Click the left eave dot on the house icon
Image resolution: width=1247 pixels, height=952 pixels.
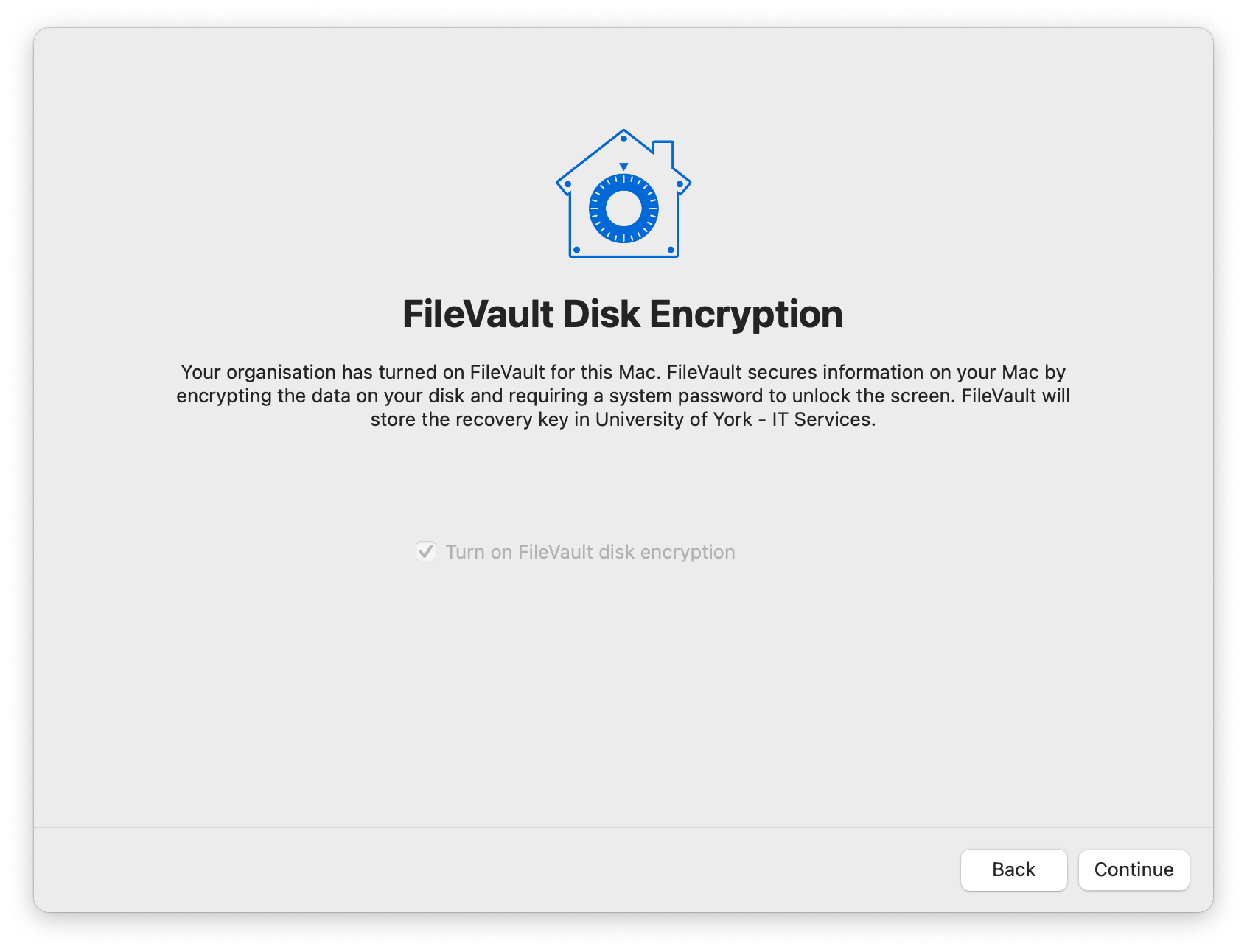(x=567, y=183)
